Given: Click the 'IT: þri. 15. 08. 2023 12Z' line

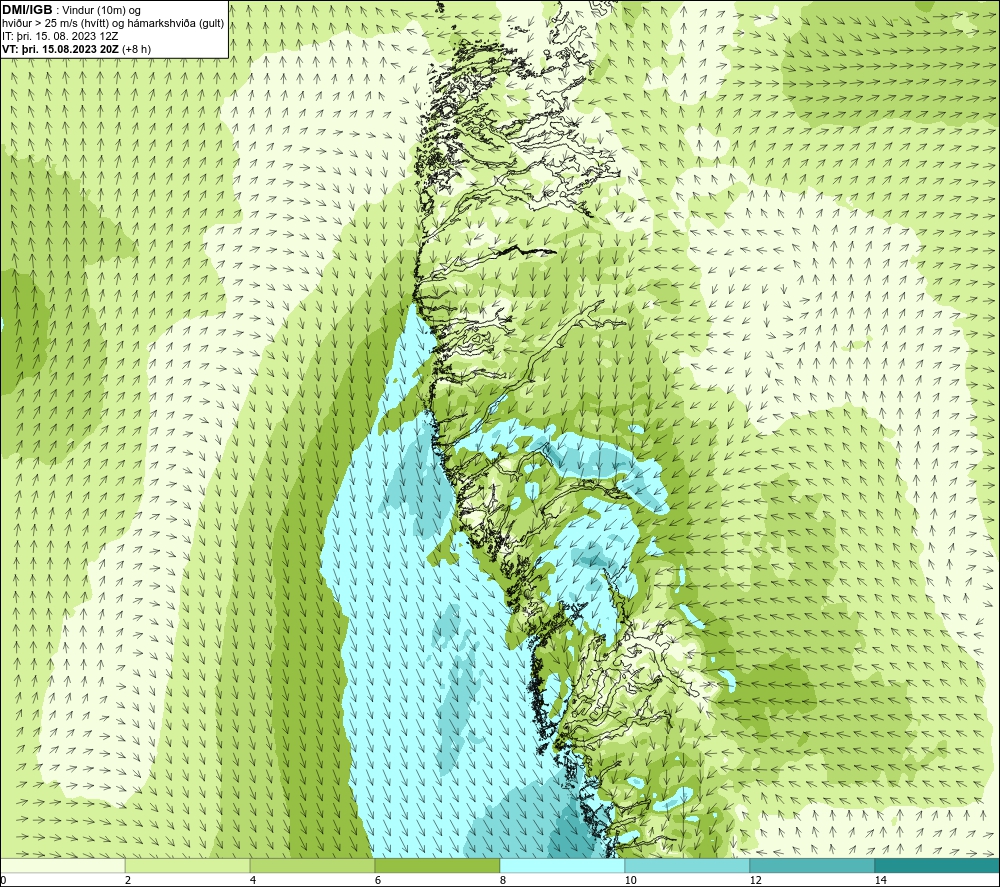Looking at the screenshot, I should [x=60, y=36].
